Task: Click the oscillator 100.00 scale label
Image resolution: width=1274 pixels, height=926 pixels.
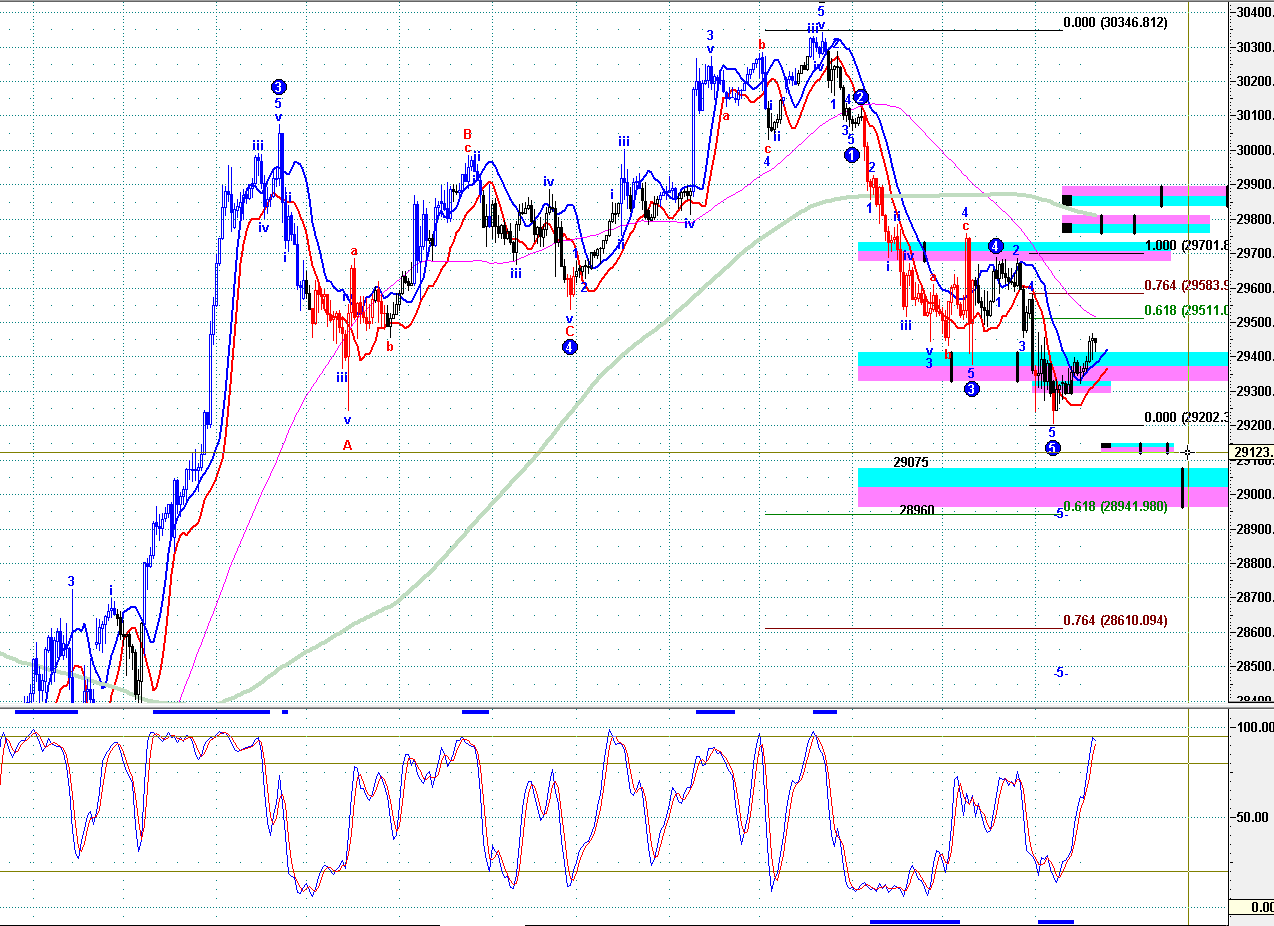Action: point(1255,727)
